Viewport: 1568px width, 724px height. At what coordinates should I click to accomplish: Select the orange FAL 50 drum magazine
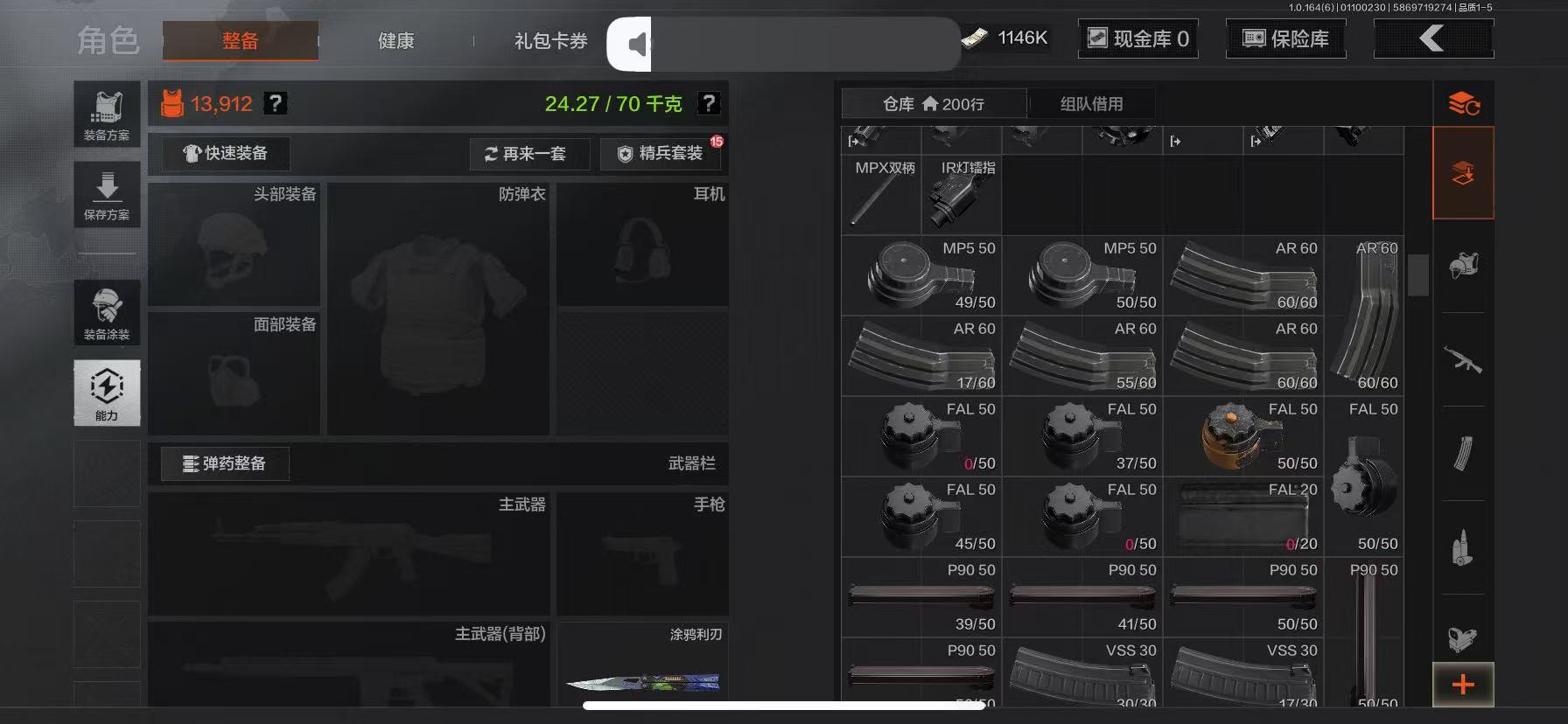1243,436
